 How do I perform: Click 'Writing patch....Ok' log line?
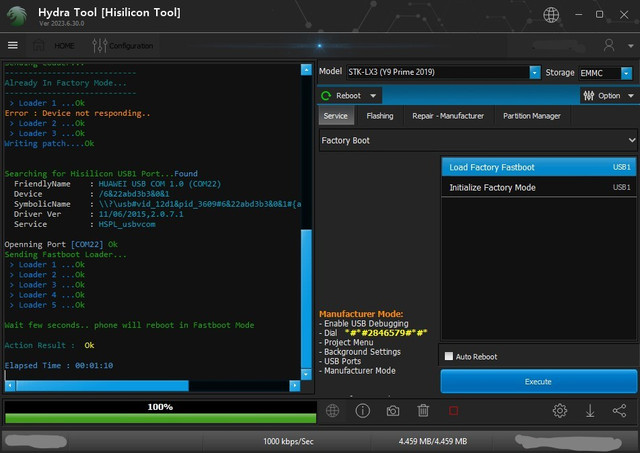coord(49,144)
